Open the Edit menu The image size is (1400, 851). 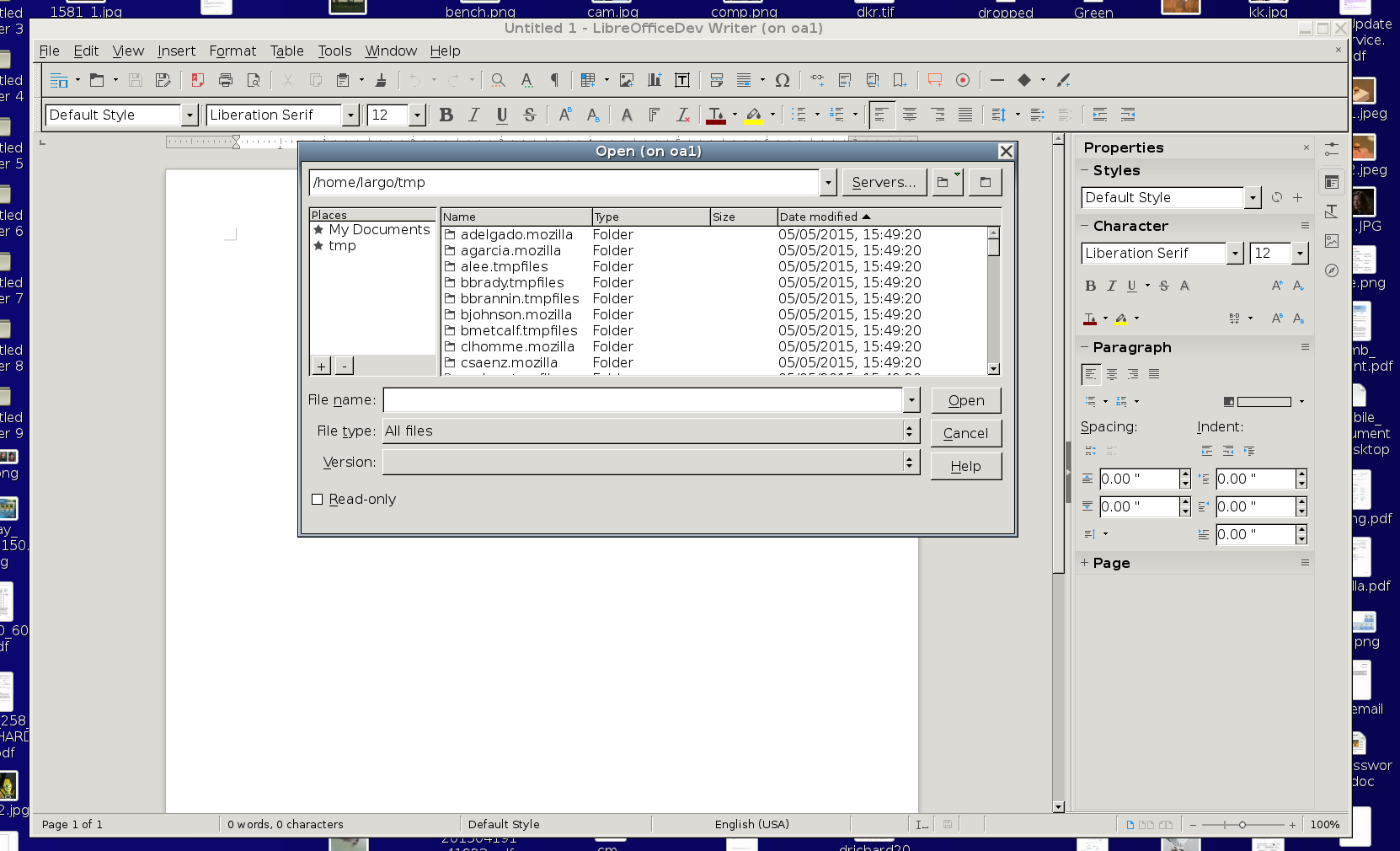(x=86, y=51)
